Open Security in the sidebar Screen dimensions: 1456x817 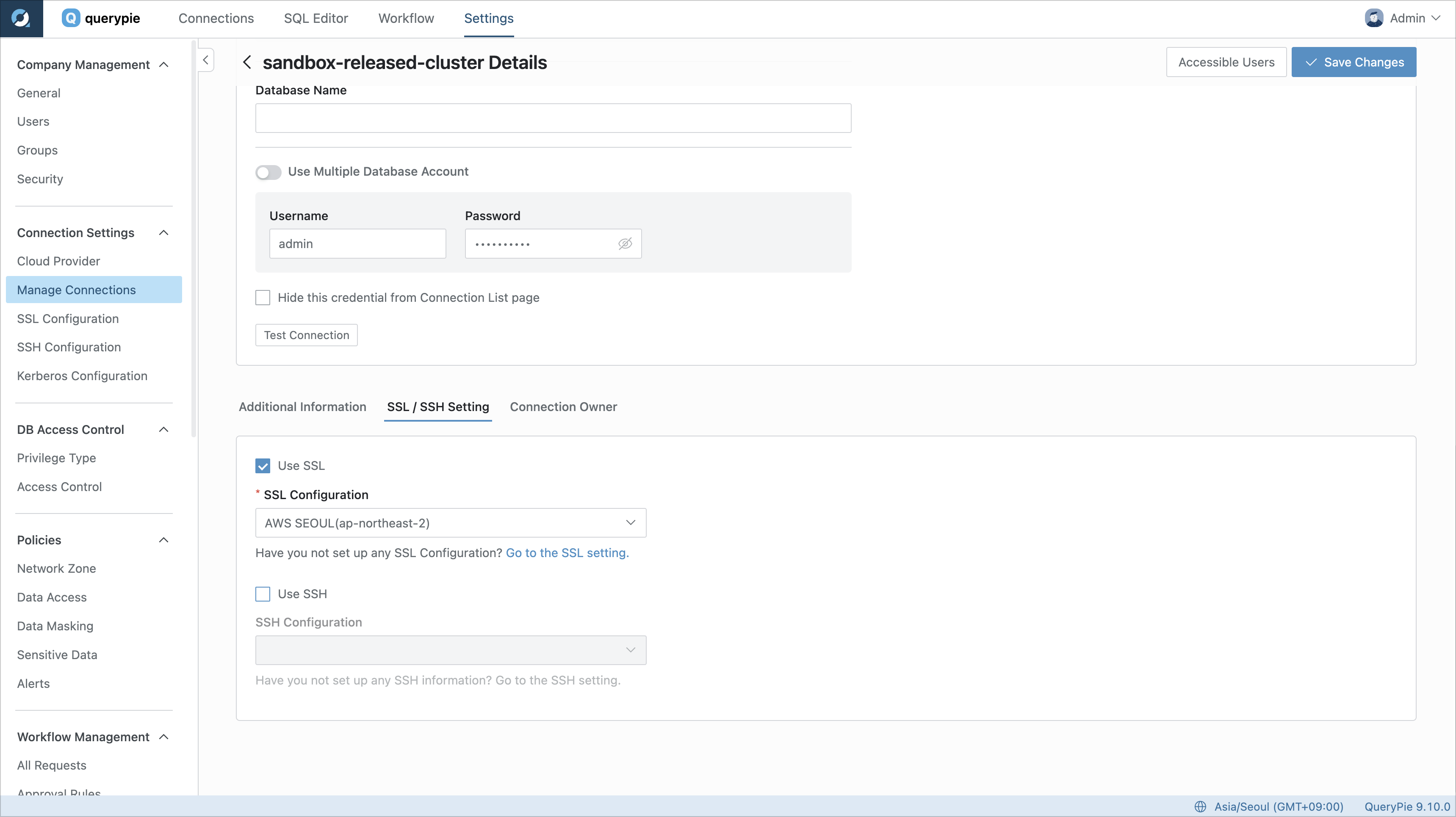[39, 179]
